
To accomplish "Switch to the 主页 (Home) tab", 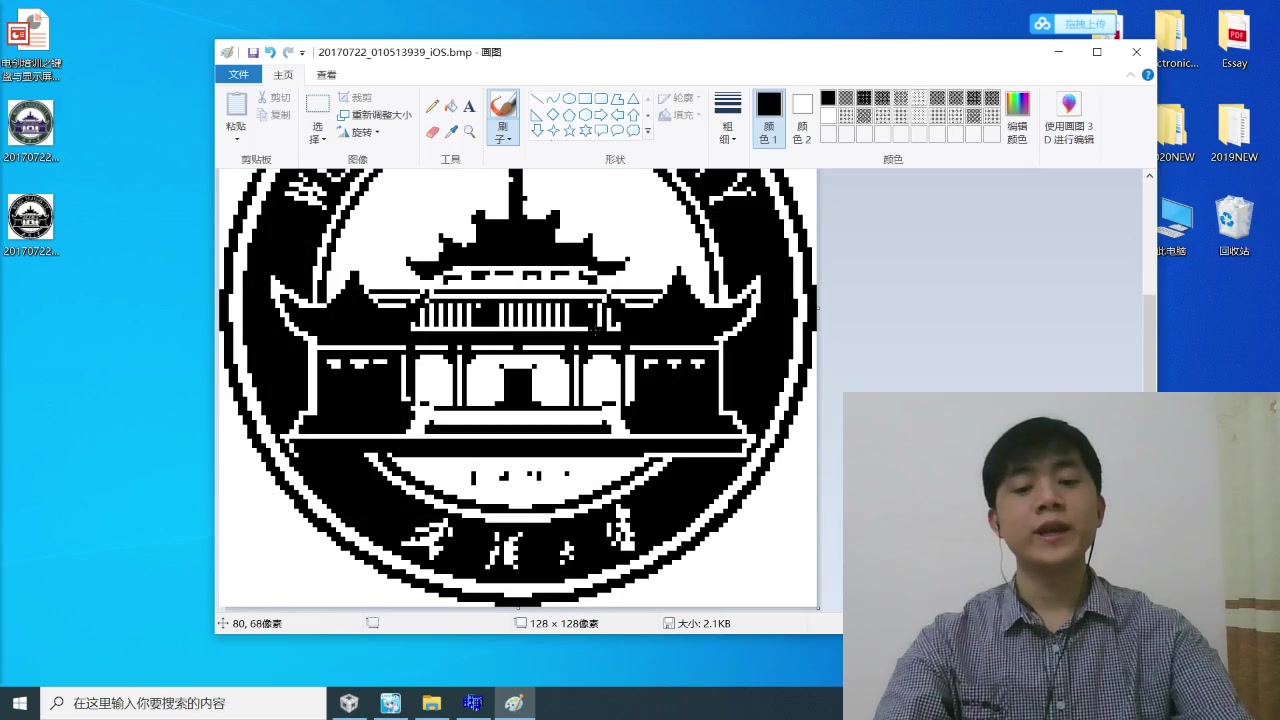I will (284, 75).
